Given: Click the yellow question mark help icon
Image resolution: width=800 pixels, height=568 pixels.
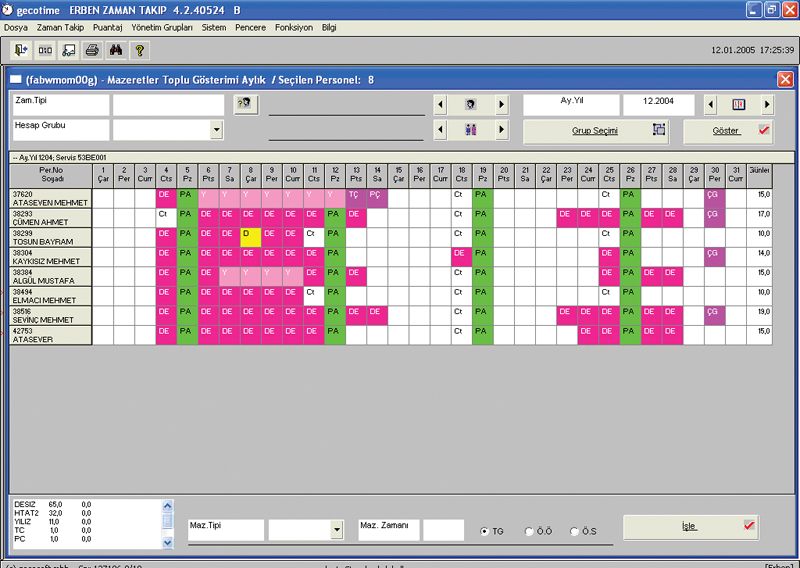Looking at the screenshot, I should 139,50.
